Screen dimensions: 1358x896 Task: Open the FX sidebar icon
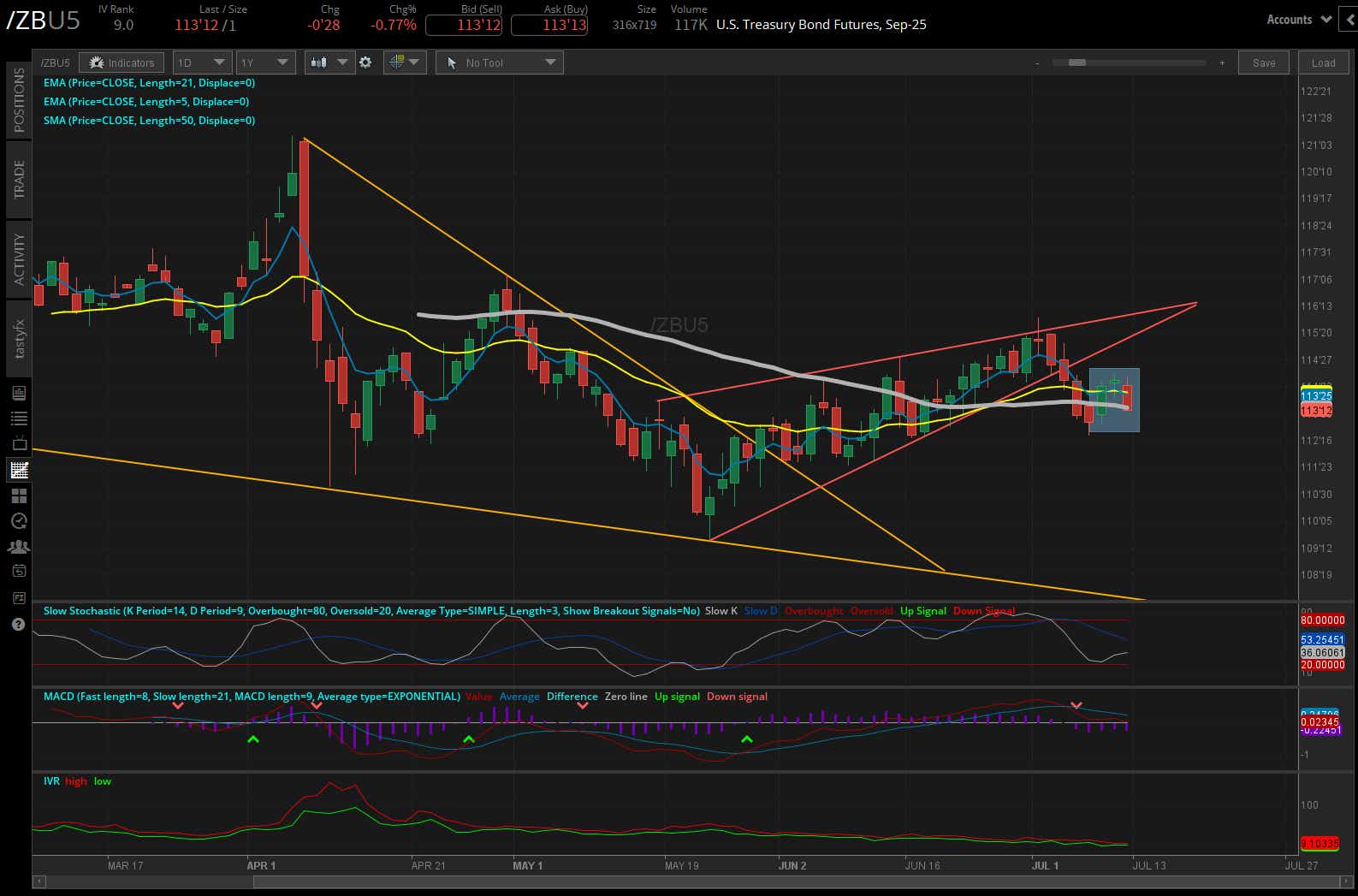point(19,597)
